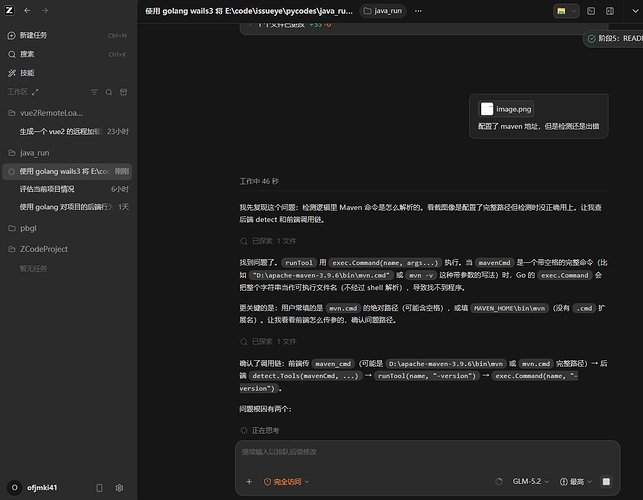Open the image.png attachment
Viewport: 643px width, 500px height.
point(506,109)
